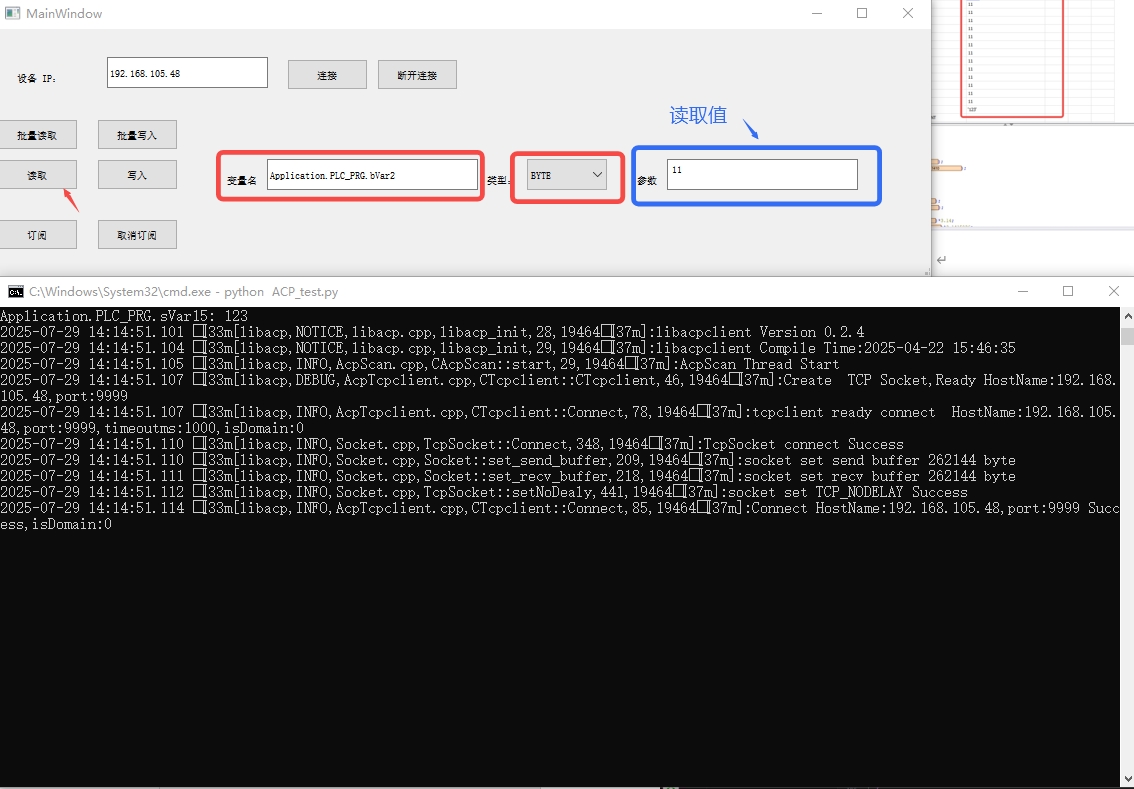This screenshot has height=789, width=1134.
Task: Click the 变量名 label
Action: coord(242,180)
